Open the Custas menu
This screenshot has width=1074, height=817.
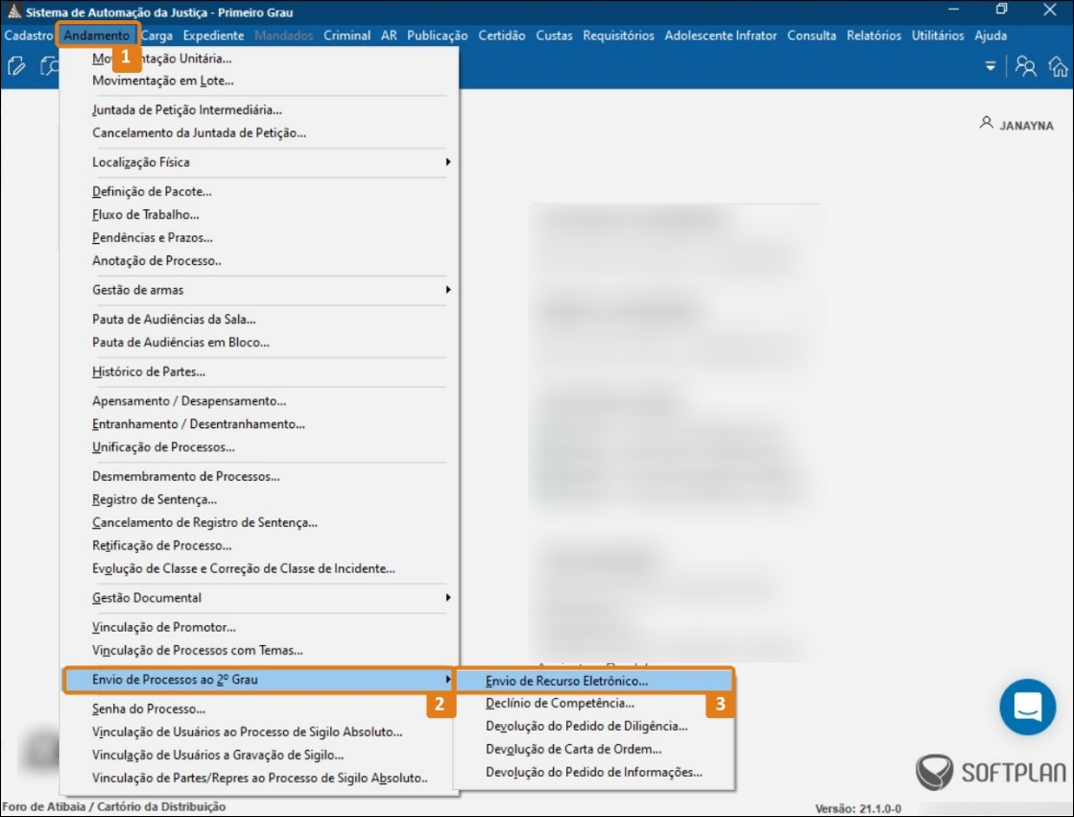553,36
